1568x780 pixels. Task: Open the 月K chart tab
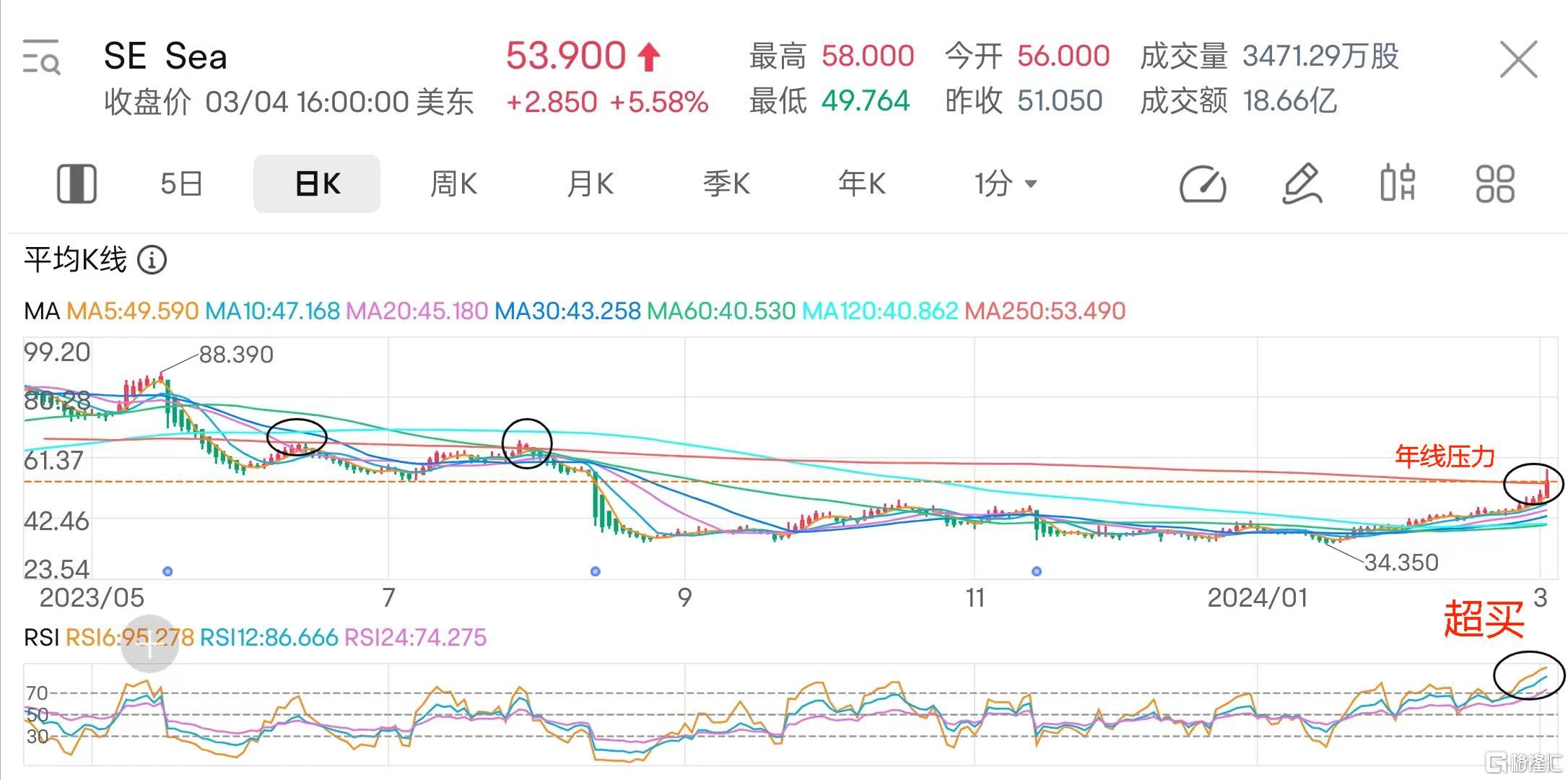click(590, 183)
